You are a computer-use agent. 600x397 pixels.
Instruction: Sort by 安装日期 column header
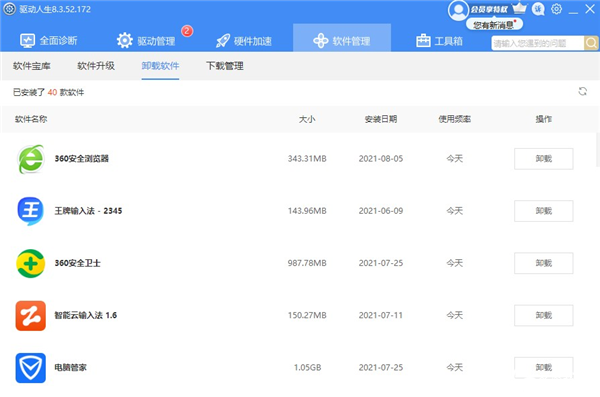(x=381, y=119)
